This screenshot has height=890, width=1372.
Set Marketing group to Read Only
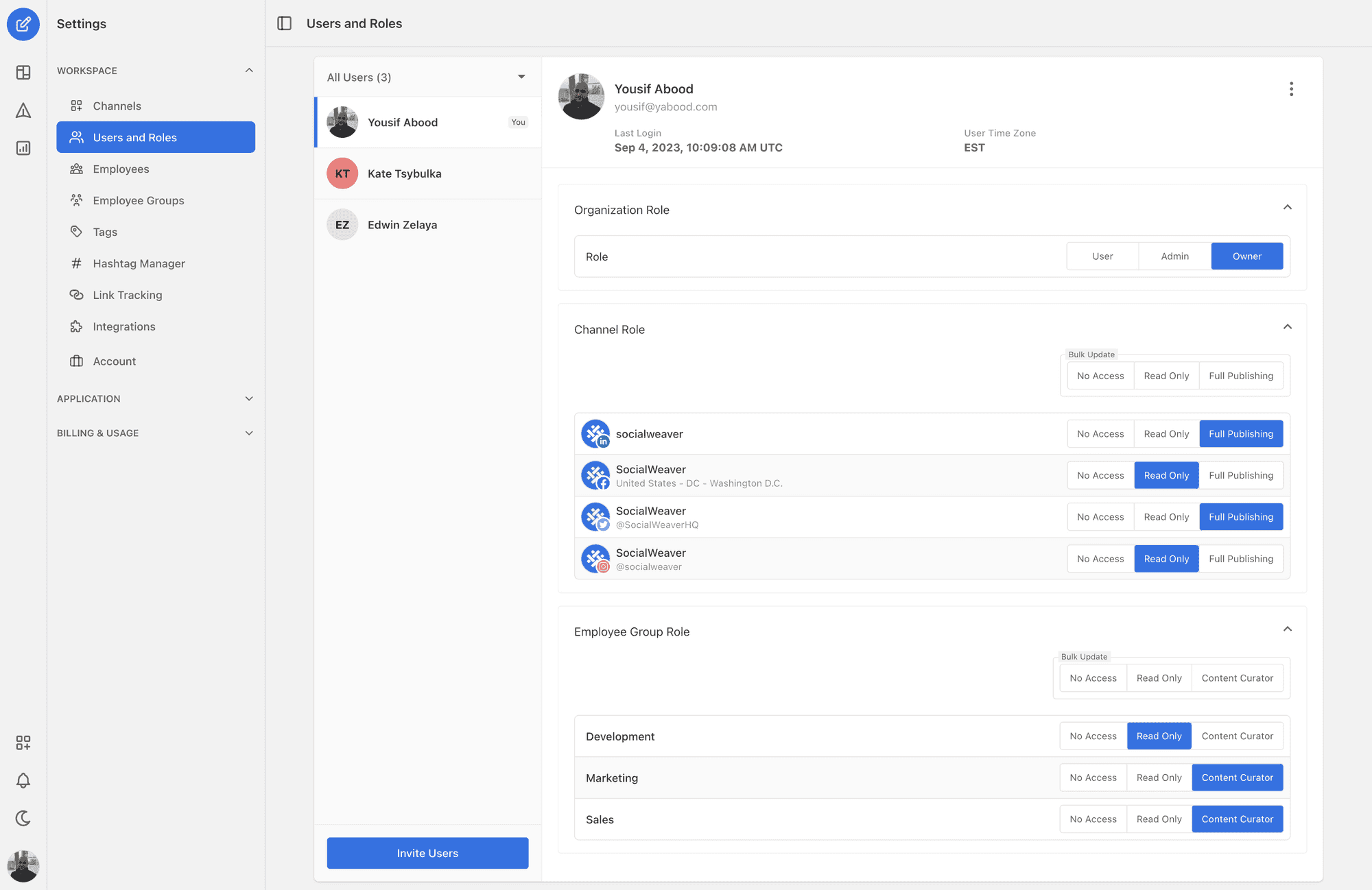point(1159,778)
